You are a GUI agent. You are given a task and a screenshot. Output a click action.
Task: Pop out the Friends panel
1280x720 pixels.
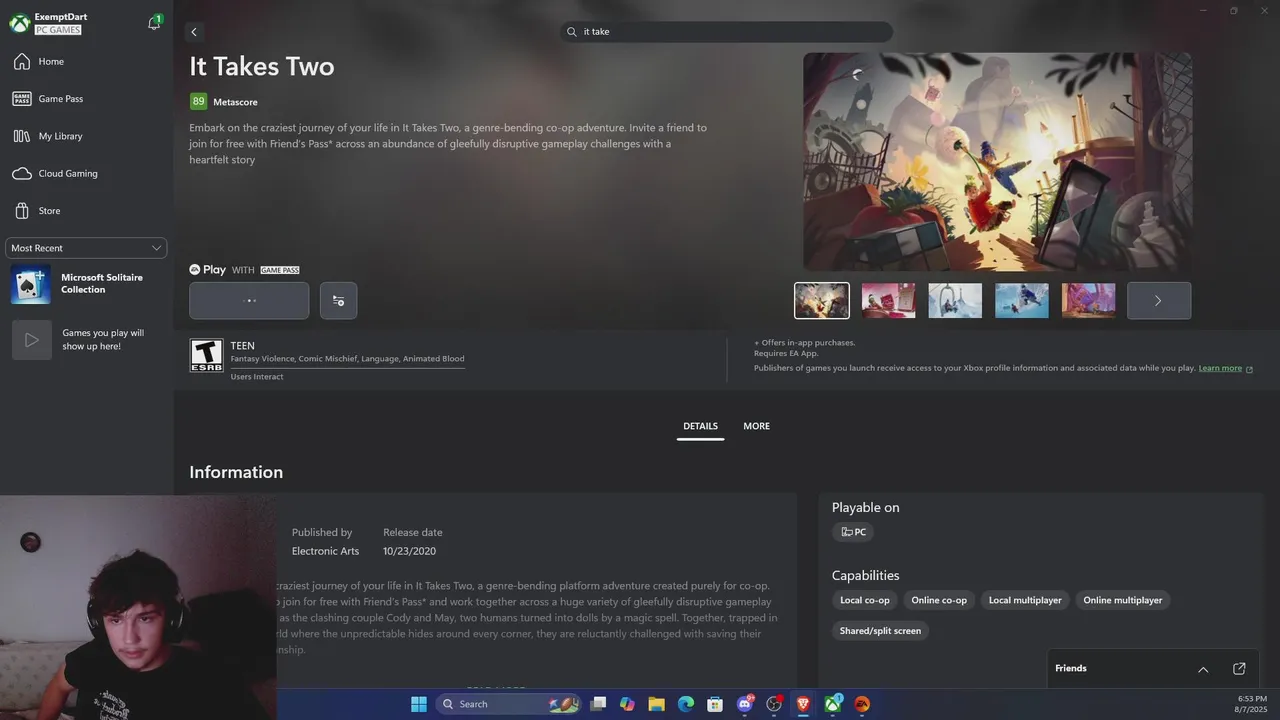click(x=1239, y=669)
